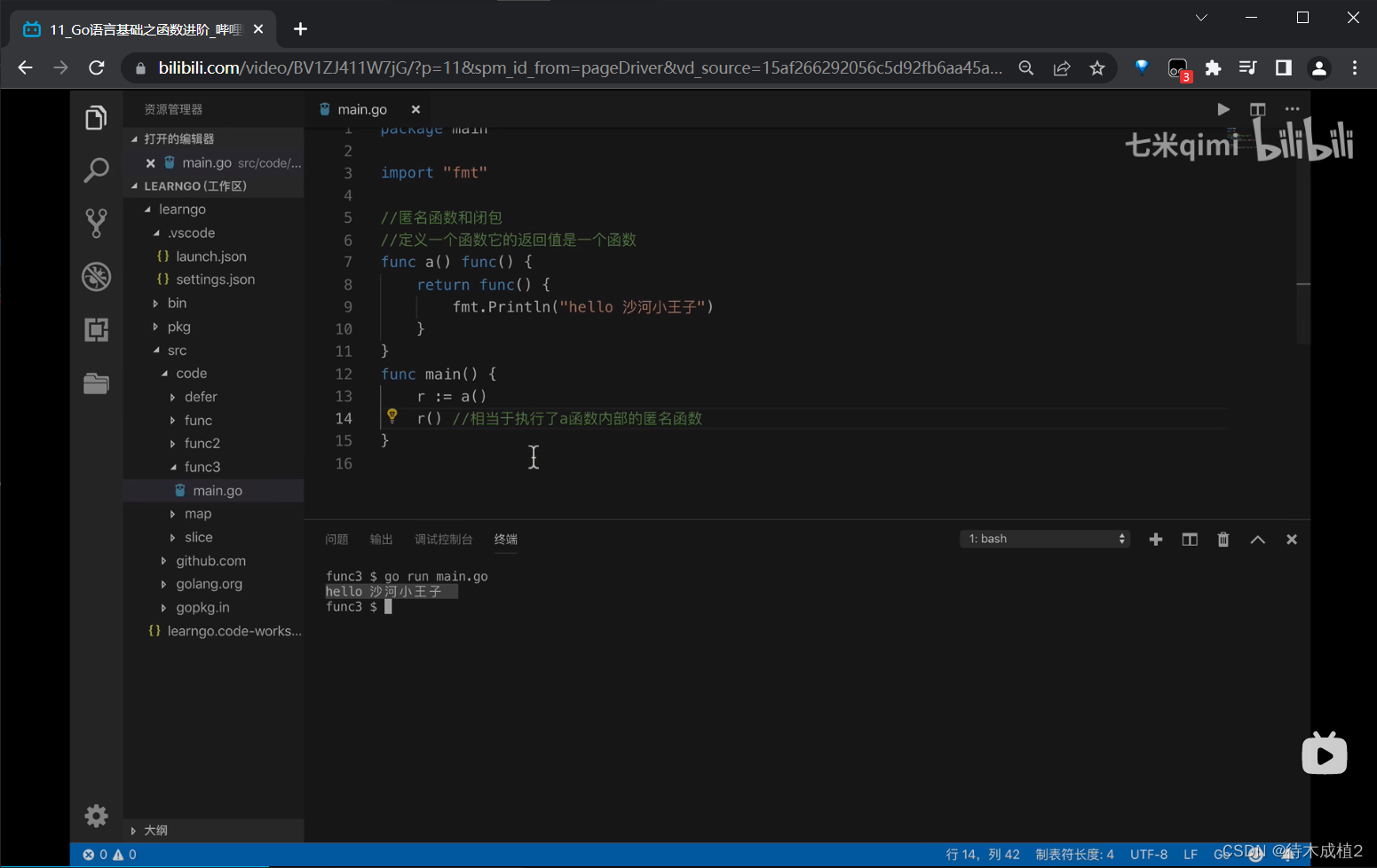Click the bilibili floating play icon
The image size is (1377, 868).
pyautogui.click(x=1324, y=754)
